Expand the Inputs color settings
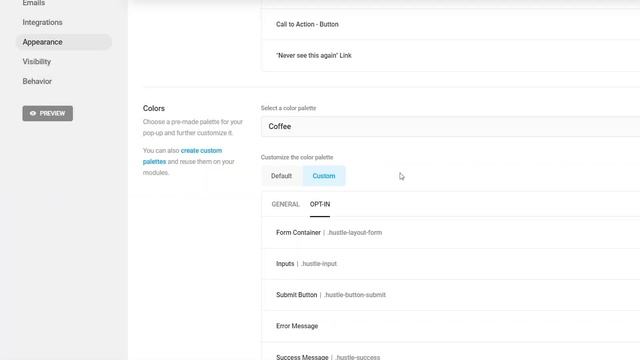640x360 pixels. click(x=451, y=264)
